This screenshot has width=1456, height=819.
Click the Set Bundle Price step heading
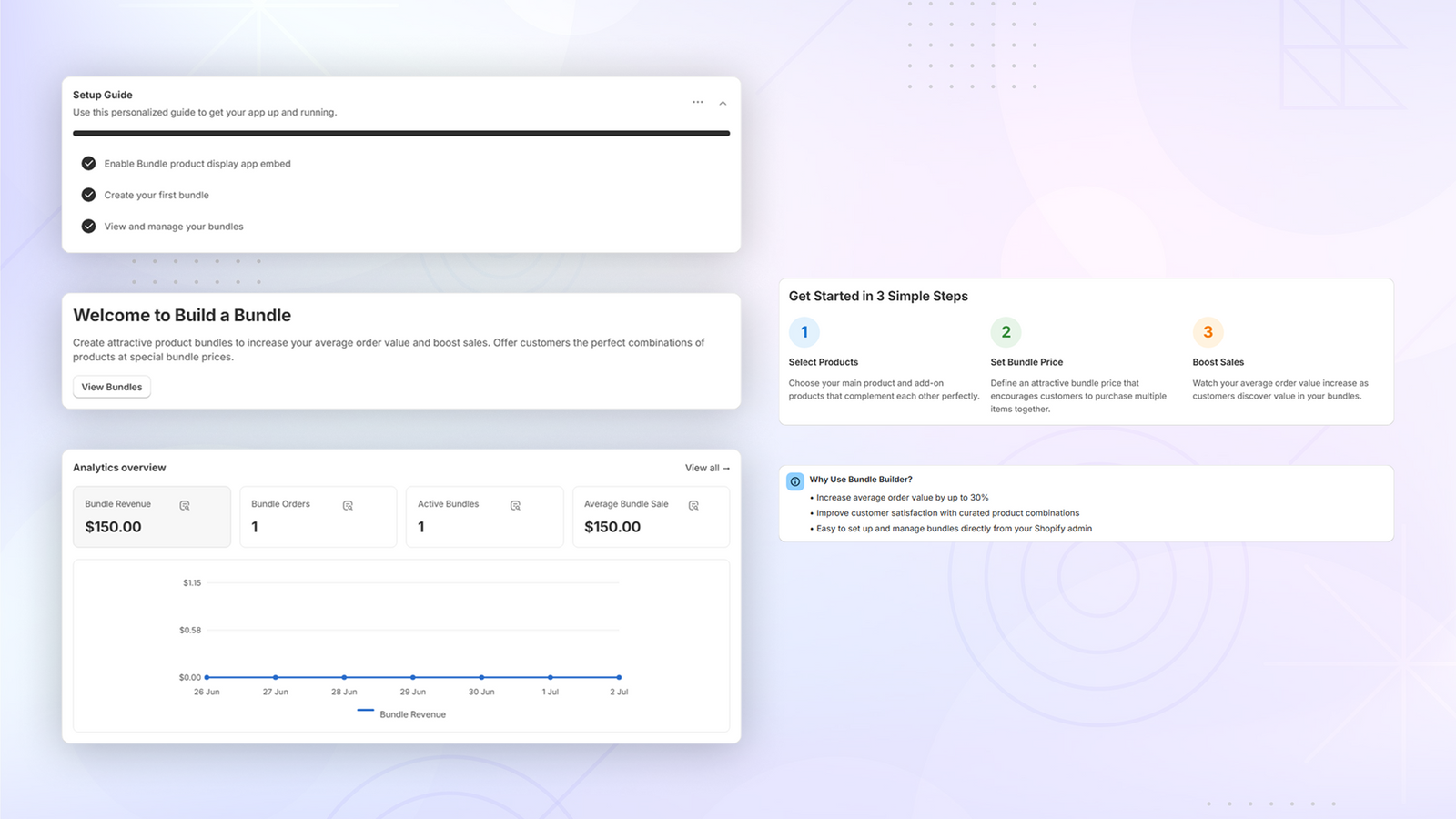click(1026, 362)
